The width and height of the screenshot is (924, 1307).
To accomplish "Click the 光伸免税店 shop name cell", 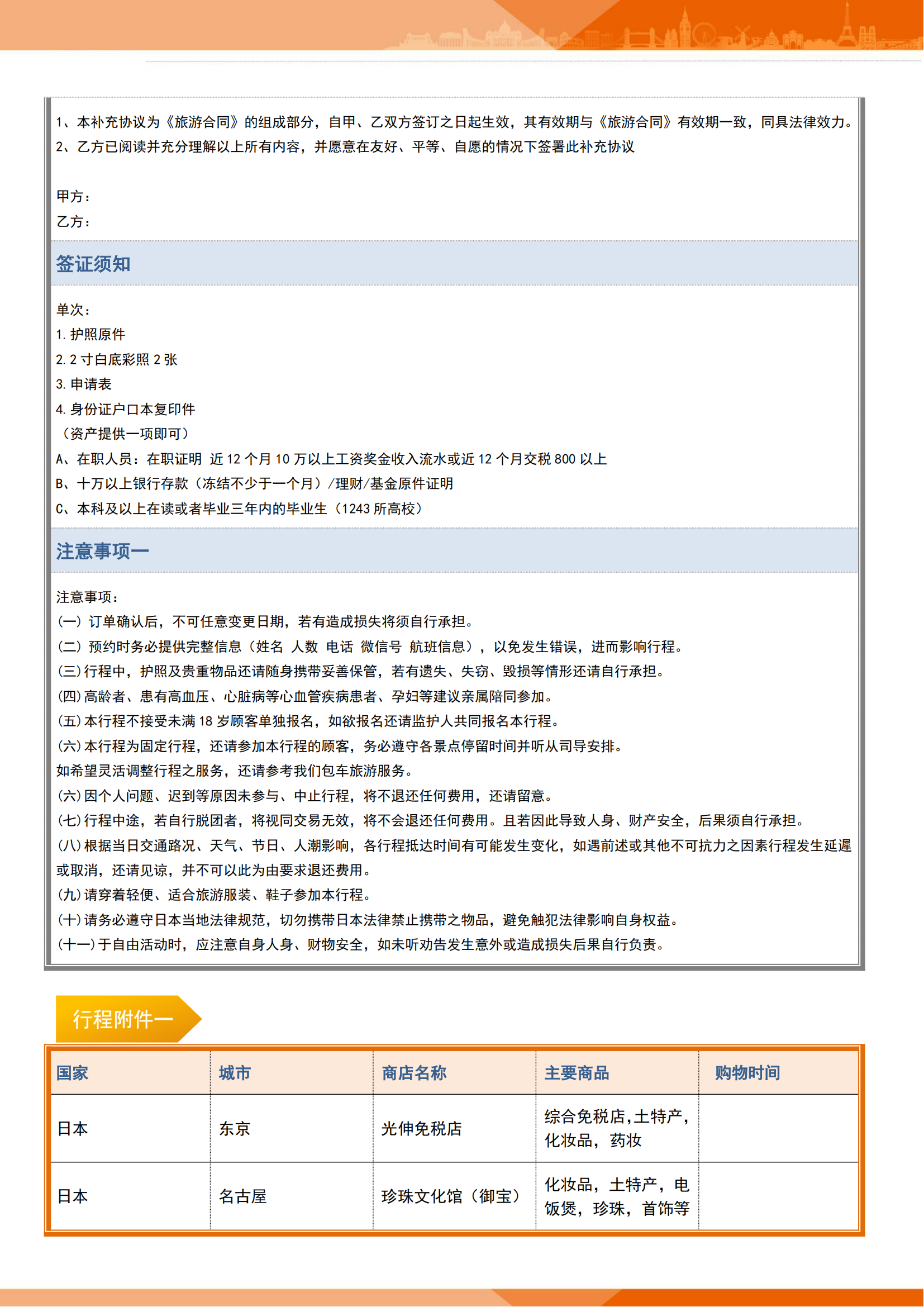I will (421, 1129).
